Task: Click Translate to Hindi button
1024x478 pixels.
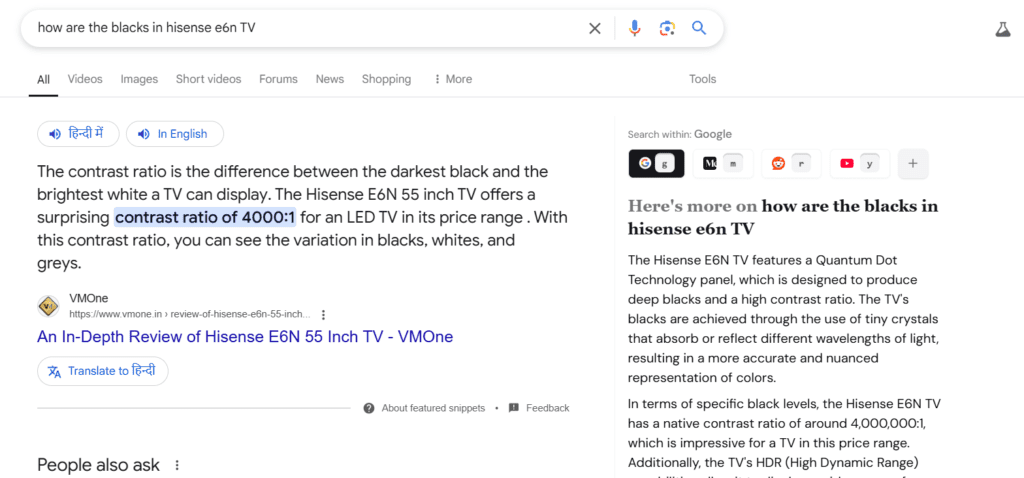Action: (103, 371)
